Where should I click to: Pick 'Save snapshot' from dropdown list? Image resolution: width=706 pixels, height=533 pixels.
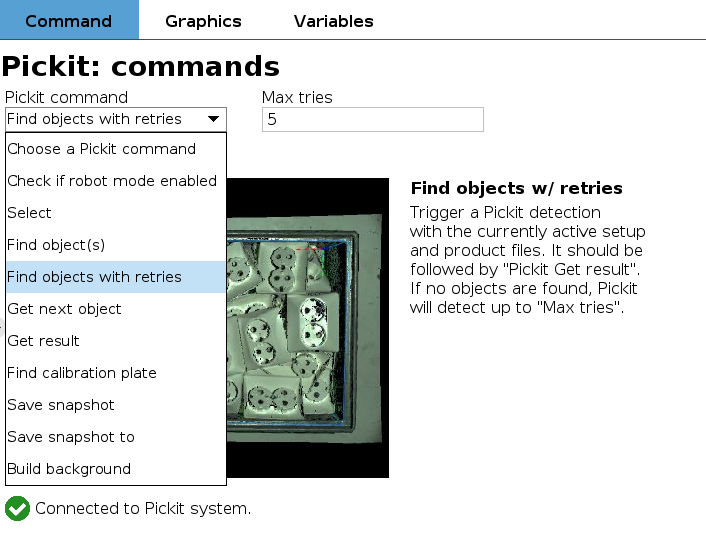[61, 405]
